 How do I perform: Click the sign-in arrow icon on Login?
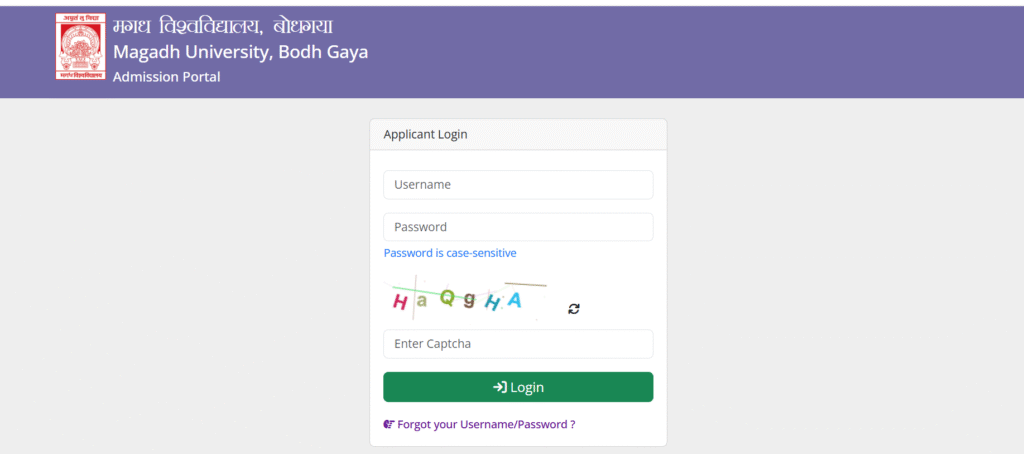[x=500, y=387]
